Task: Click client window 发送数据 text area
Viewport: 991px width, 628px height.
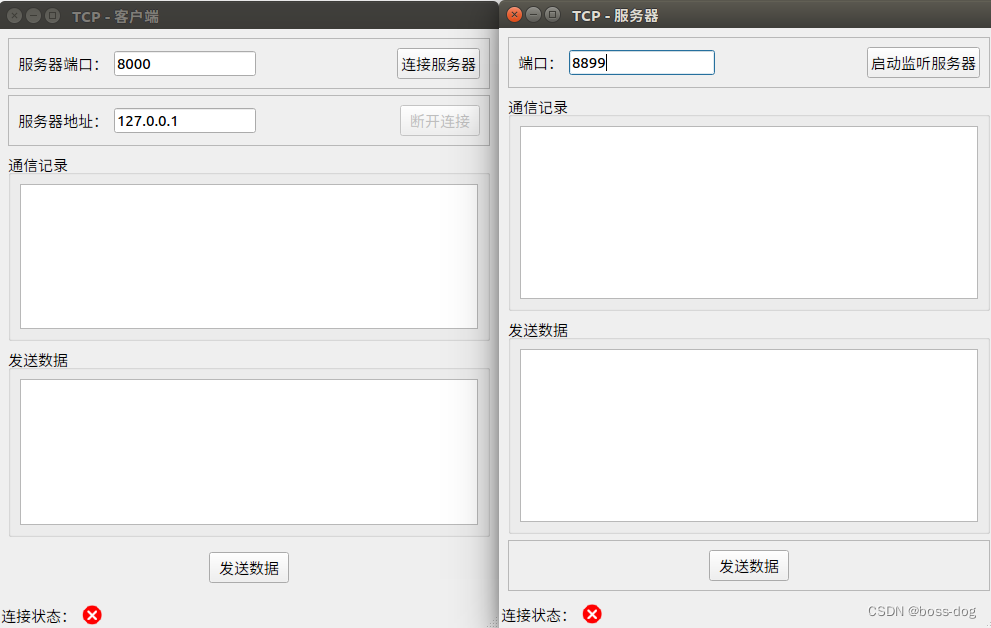Action: click(248, 452)
